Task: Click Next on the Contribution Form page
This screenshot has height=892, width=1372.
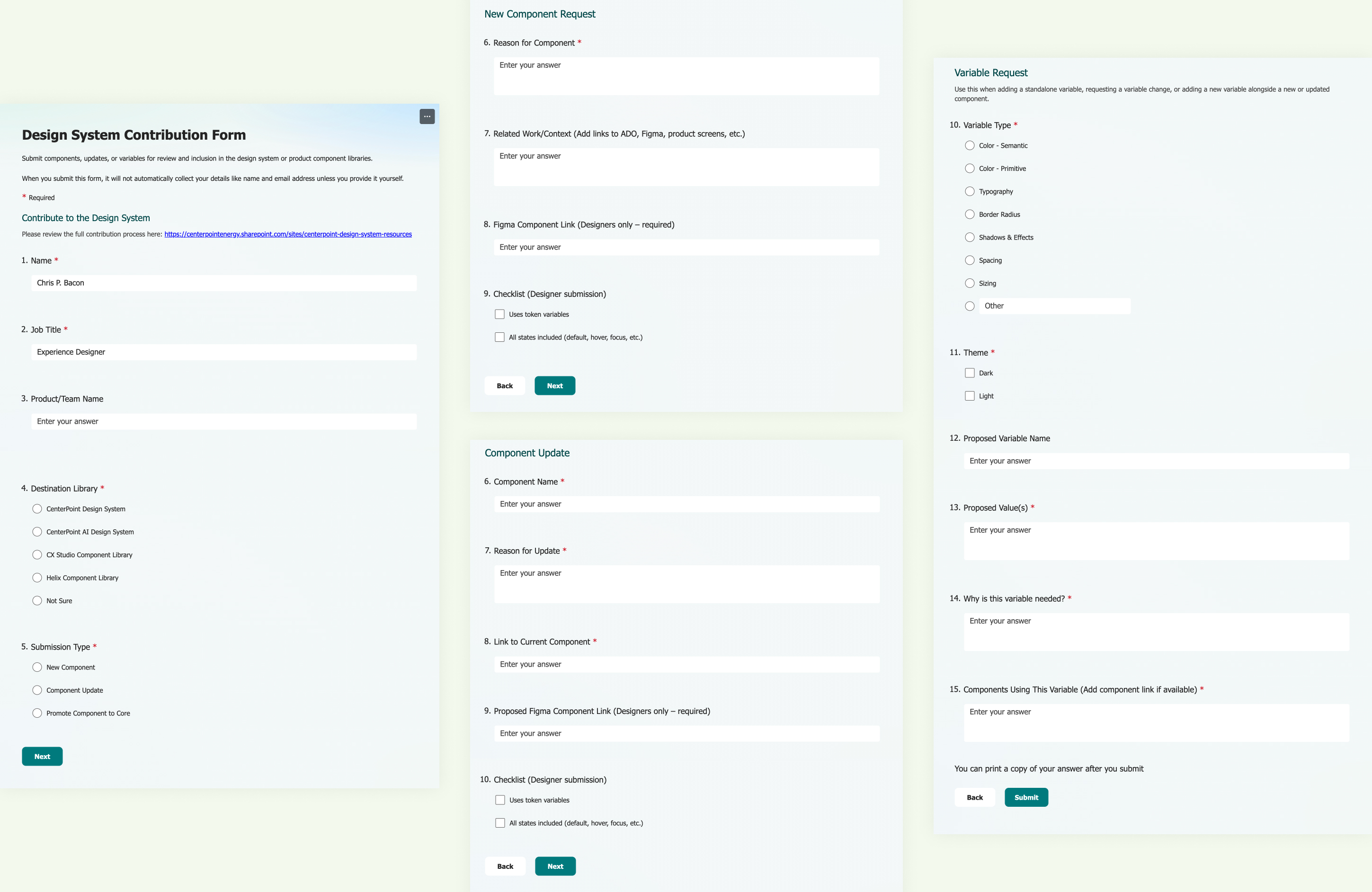Action: [42, 757]
